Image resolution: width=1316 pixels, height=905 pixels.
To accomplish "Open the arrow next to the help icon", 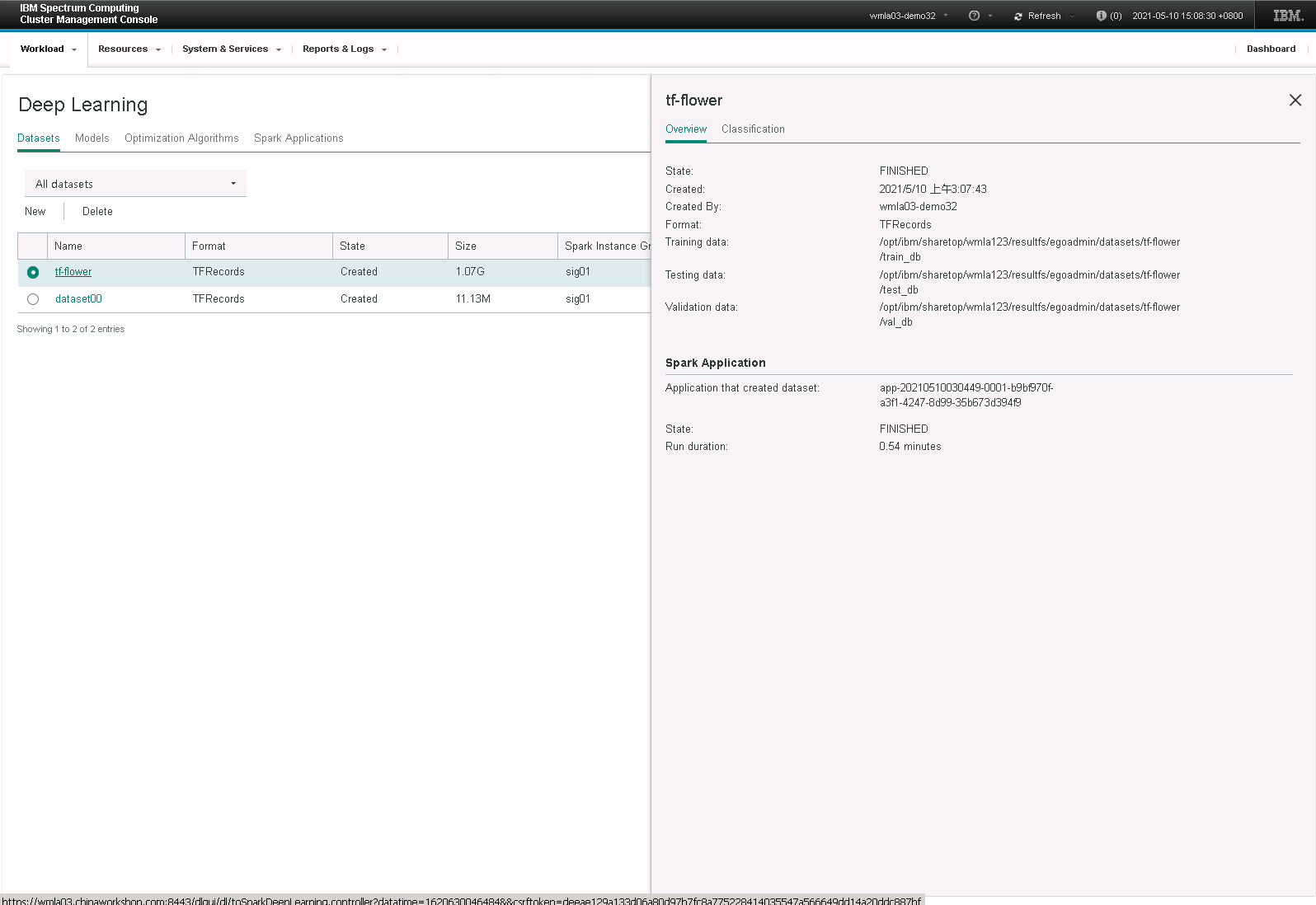I will point(990,16).
